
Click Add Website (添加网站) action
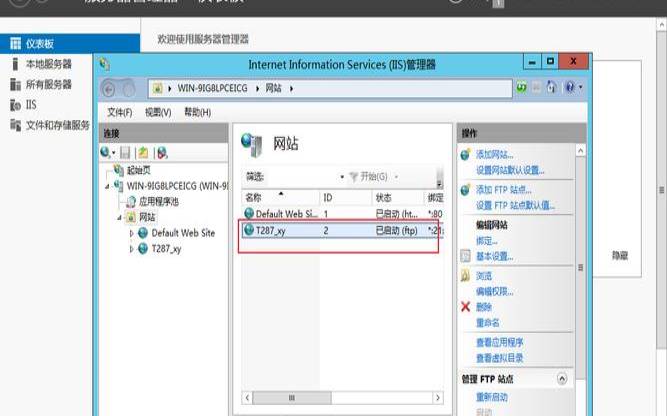click(494, 154)
